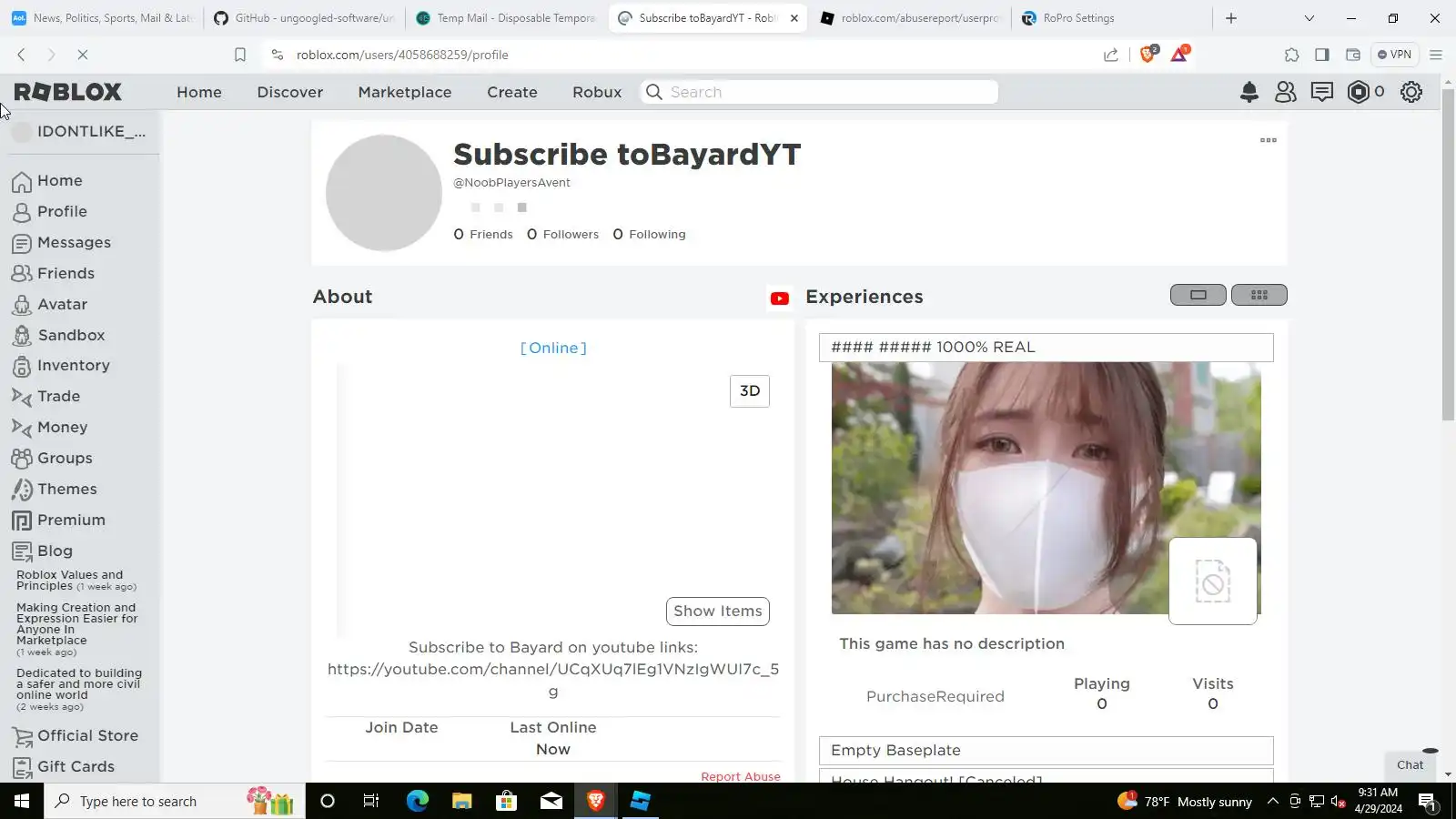Switch to the RoPro Settings tab
The width and height of the screenshot is (1456, 819).
(x=1111, y=18)
